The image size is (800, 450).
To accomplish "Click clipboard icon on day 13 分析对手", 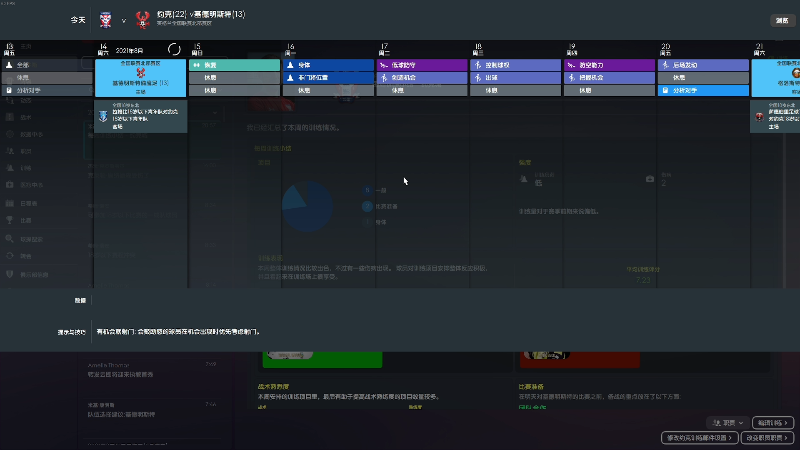I will pyautogui.click(x=9, y=90).
